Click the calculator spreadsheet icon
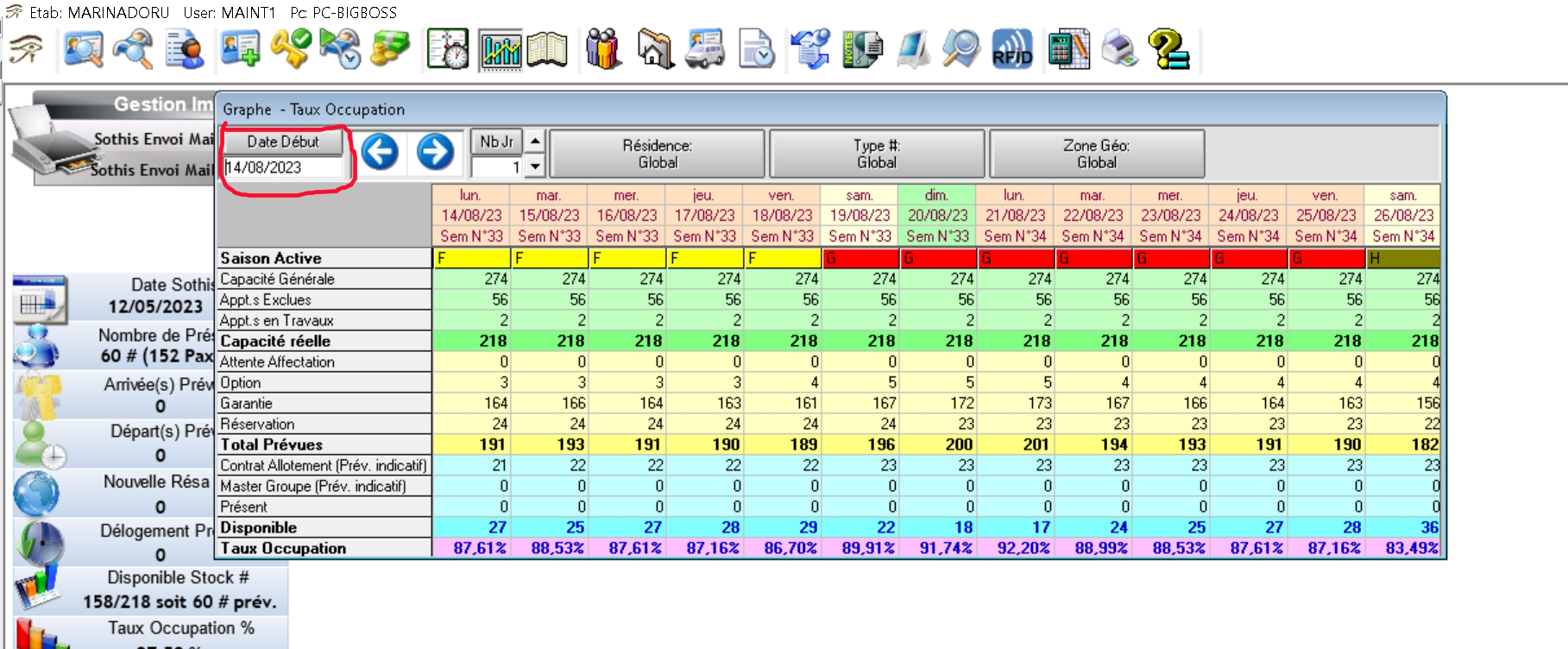Screen dimensions: 1568x649 (1068, 49)
